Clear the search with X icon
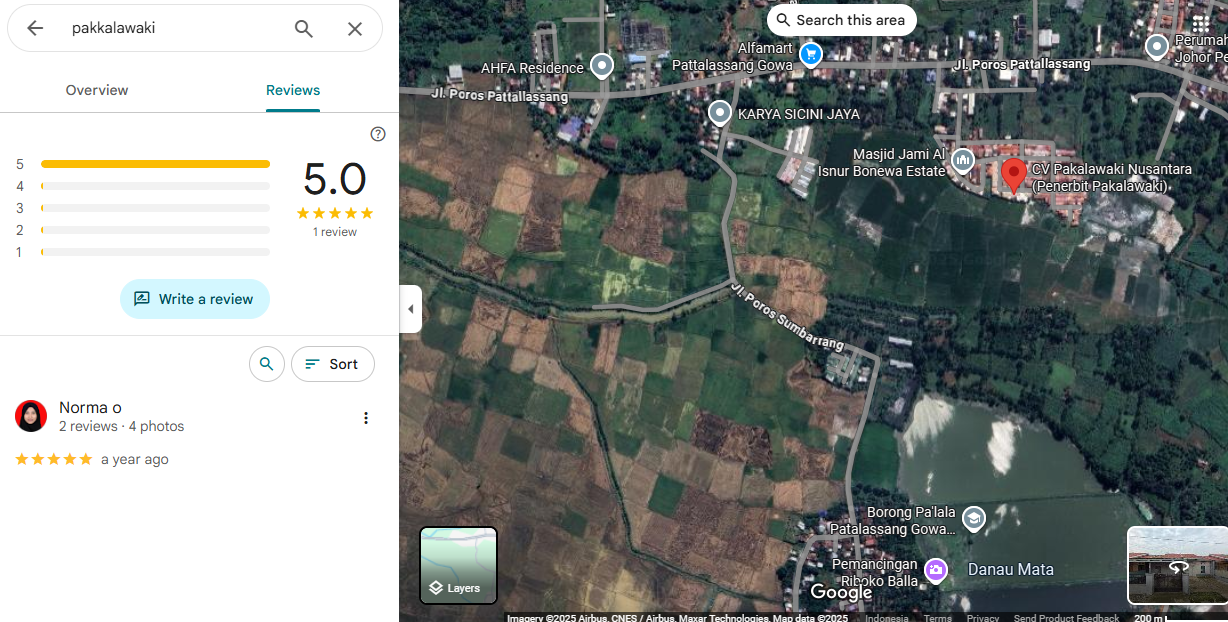Viewport: 1228px width, 622px height. tap(355, 28)
